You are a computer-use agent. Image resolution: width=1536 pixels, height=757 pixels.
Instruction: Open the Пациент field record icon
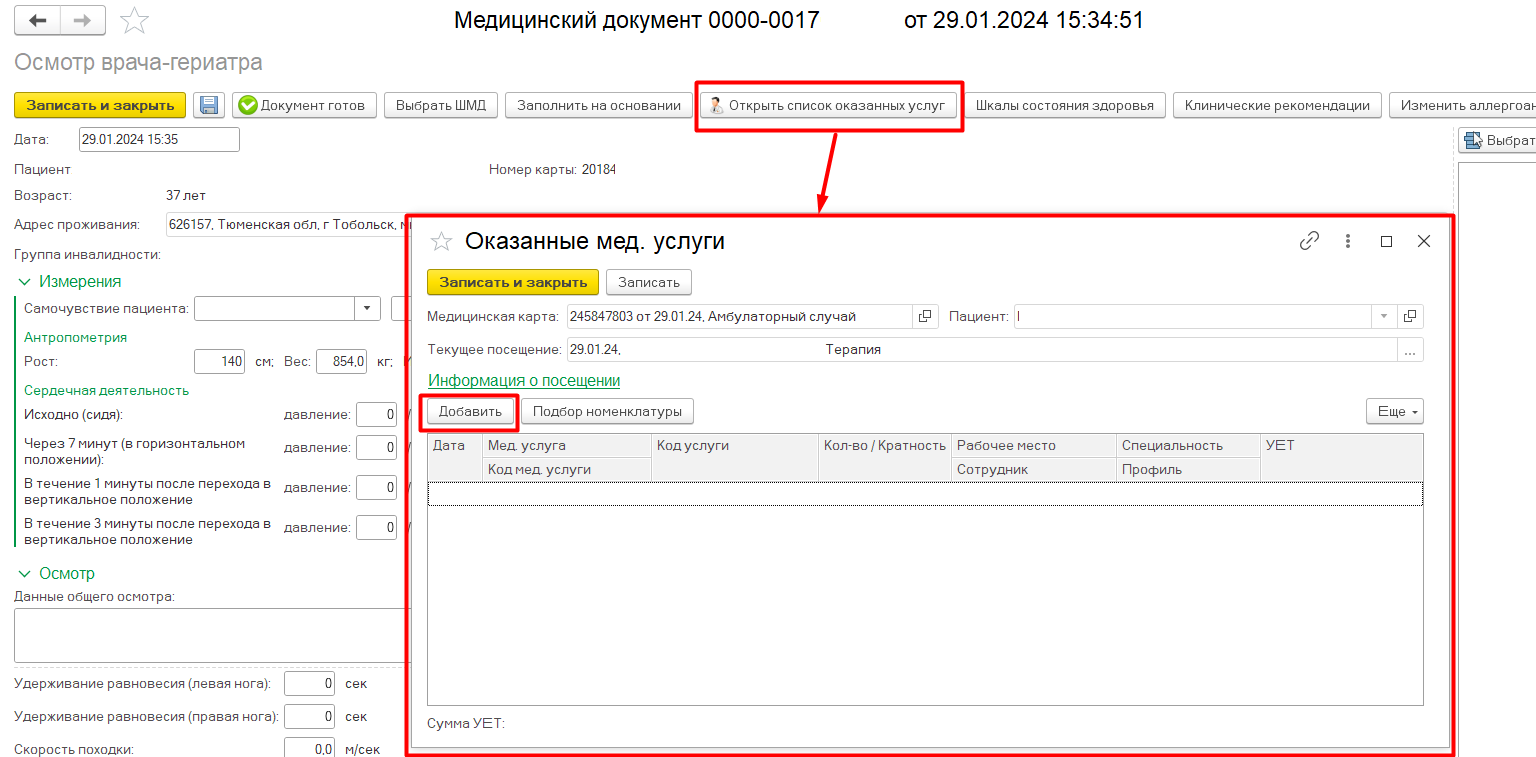[x=1410, y=316]
